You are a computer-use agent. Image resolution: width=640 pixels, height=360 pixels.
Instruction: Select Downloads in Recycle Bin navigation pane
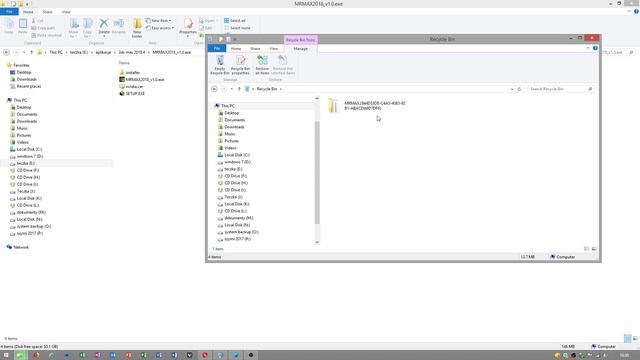(234, 127)
